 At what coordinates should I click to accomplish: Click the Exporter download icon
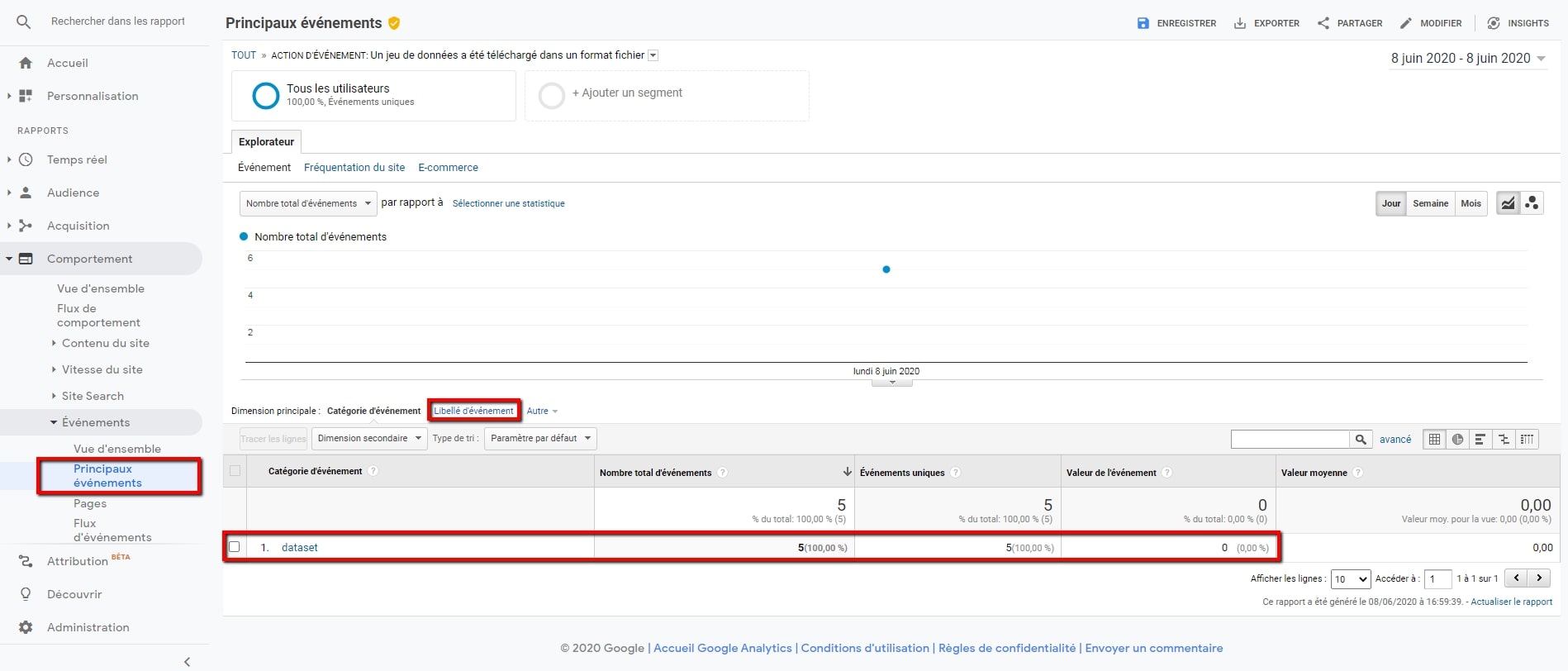click(x=1240, y=23)
